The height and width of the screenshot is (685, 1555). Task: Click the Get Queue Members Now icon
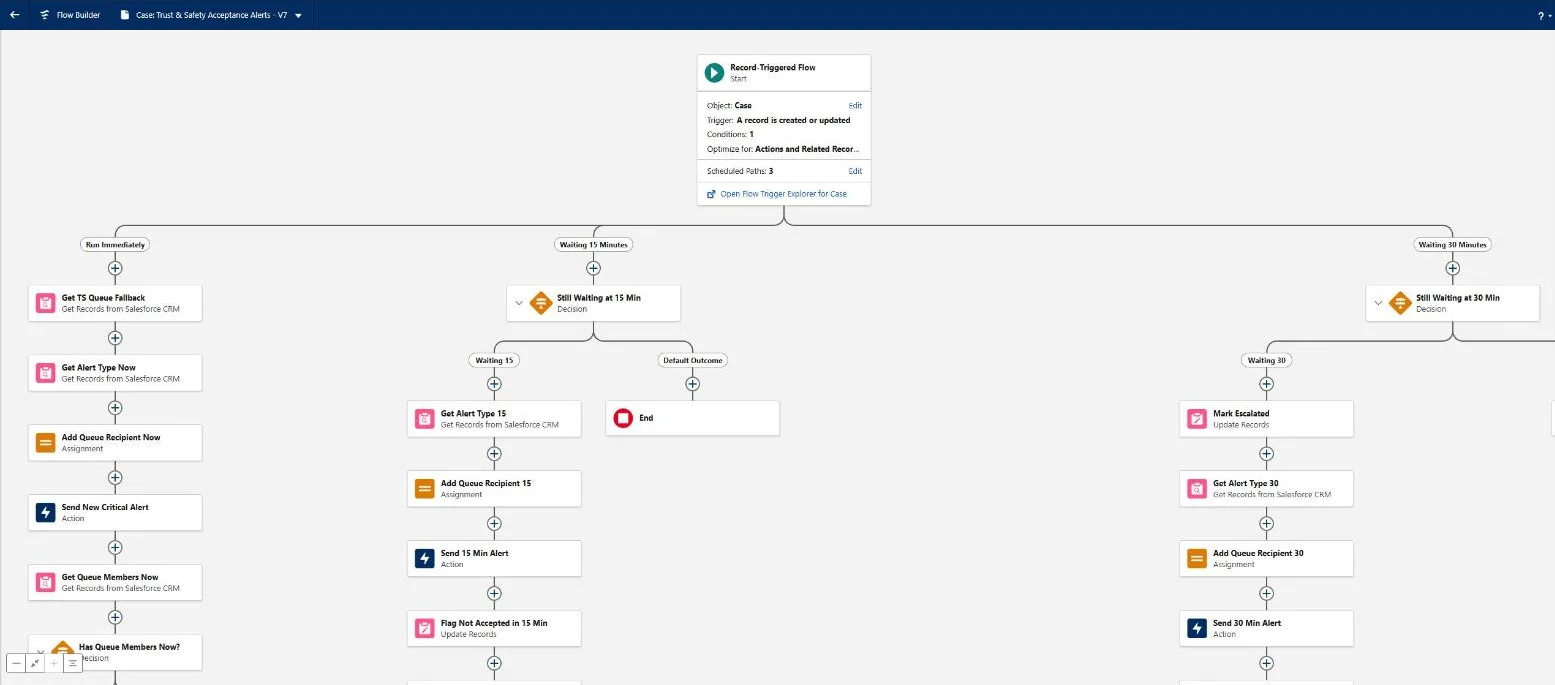[x=45, y=583]
